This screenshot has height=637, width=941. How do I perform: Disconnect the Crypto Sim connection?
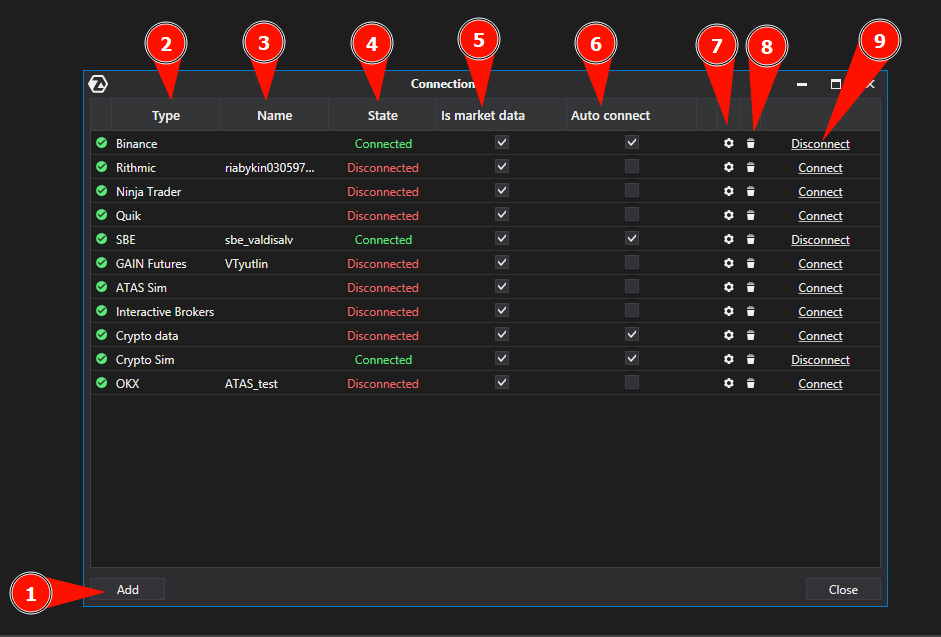pyautogui.click(x=820, y=360)
